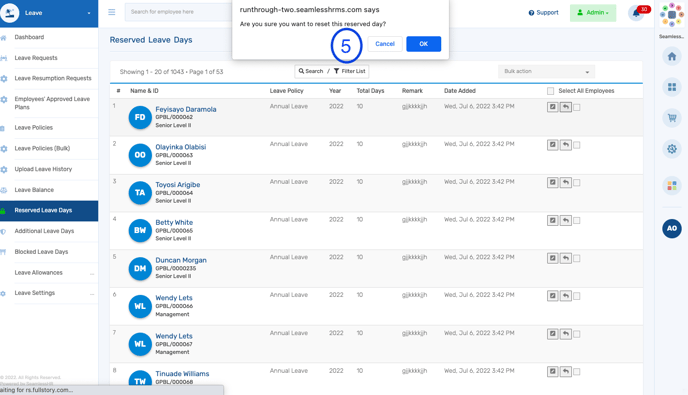Check the Select All Employees checkbox

pos(550,91)
